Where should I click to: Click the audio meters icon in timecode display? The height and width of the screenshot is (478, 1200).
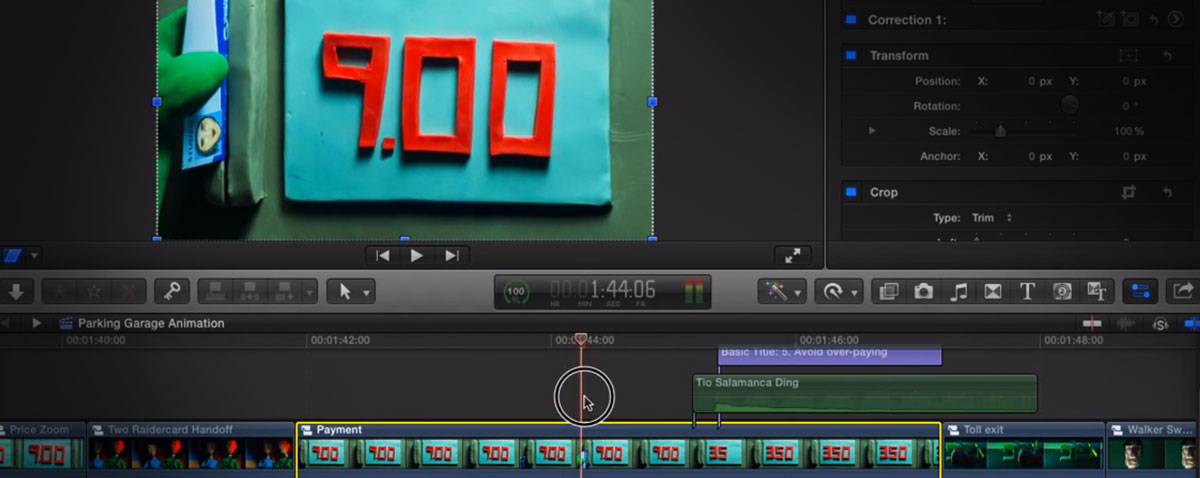point(693,292)
